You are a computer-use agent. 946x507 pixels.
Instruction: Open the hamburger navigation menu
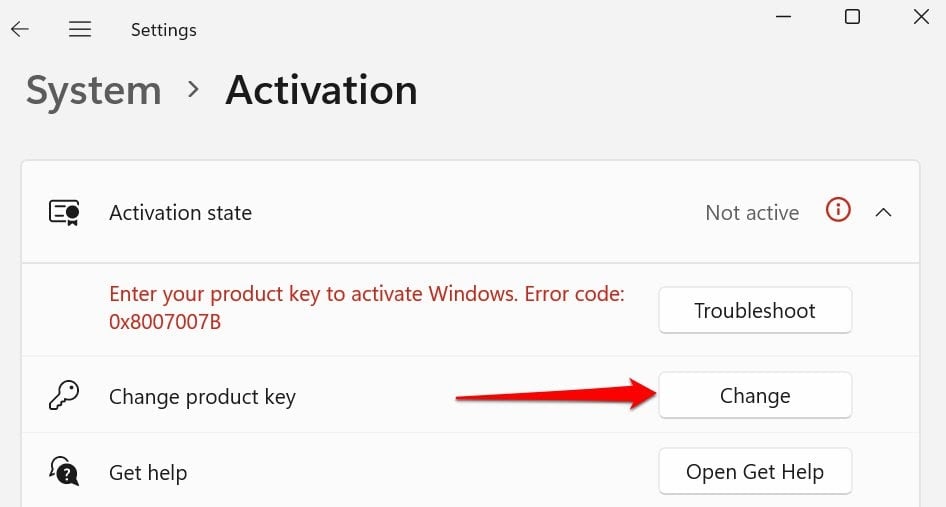coord(80,29)
